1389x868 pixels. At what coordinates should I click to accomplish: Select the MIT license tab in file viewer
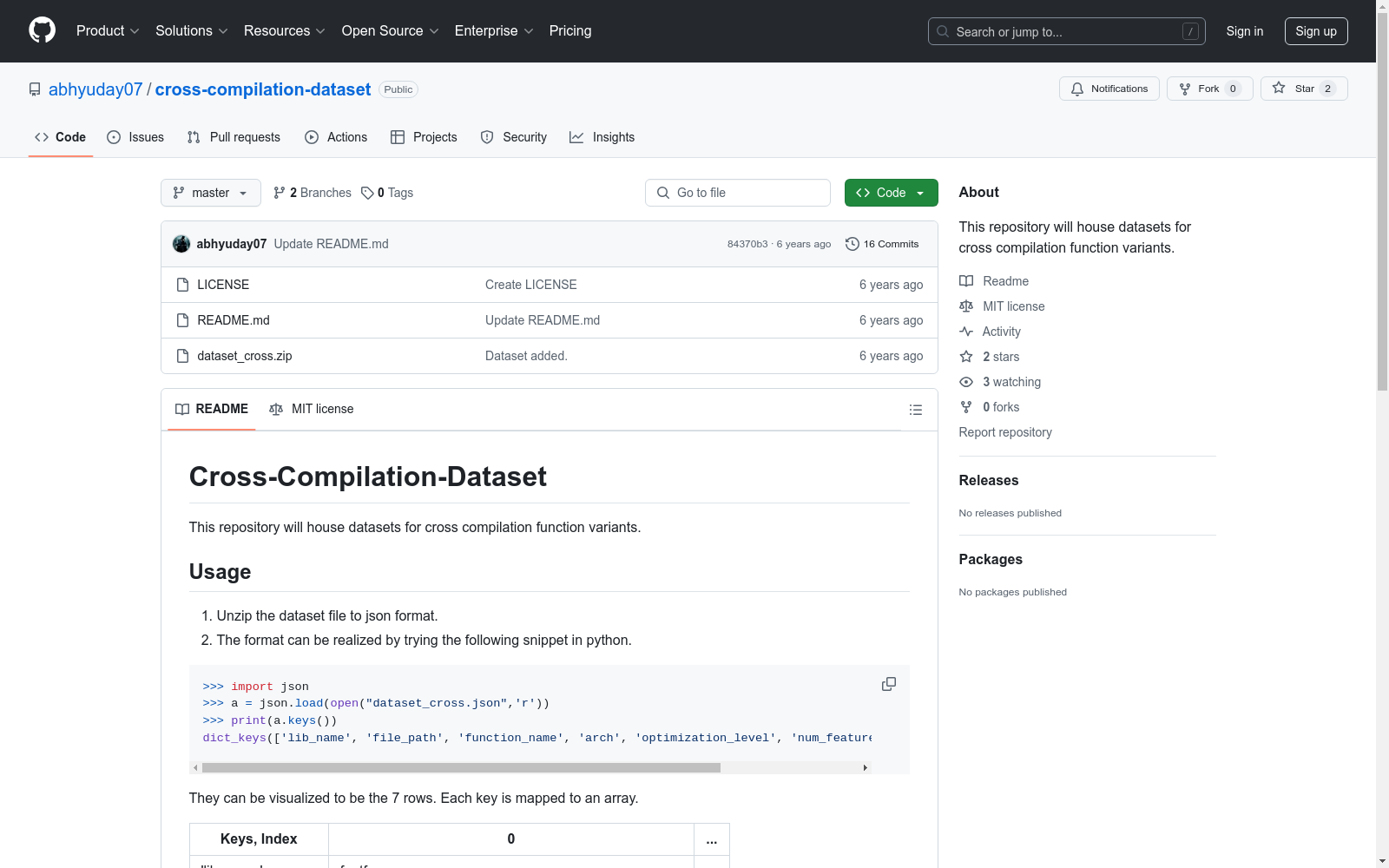pos(312,409)
